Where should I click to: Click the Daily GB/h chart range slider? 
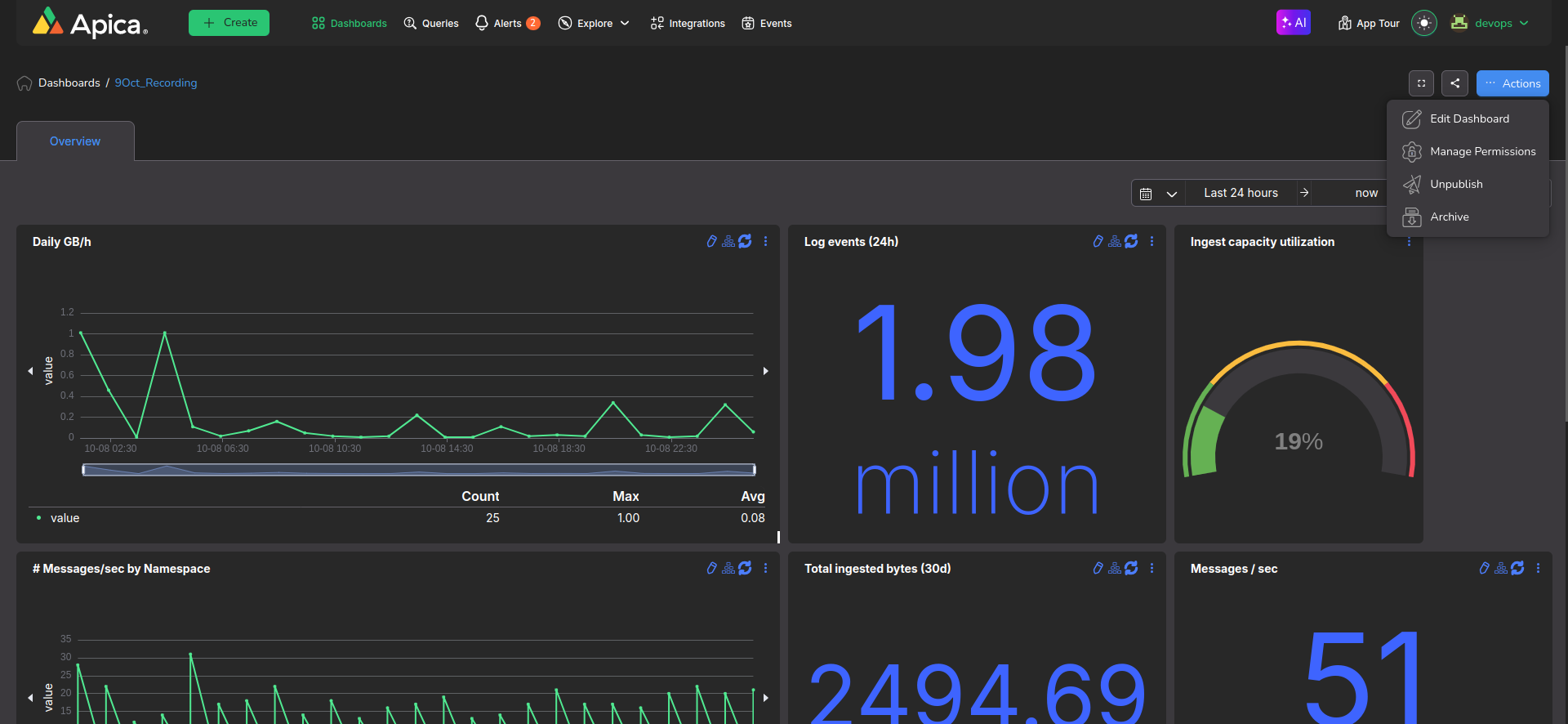[x=418, y=470]
